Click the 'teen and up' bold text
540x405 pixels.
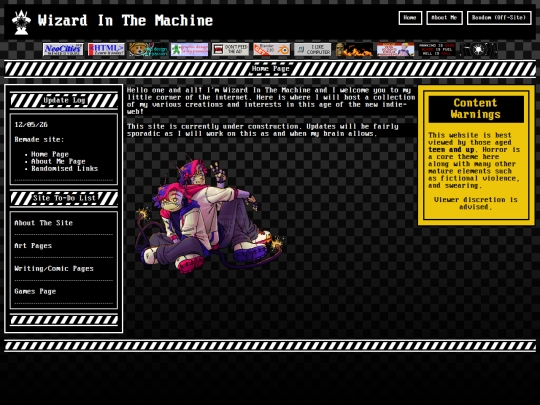tap(451, 149)
